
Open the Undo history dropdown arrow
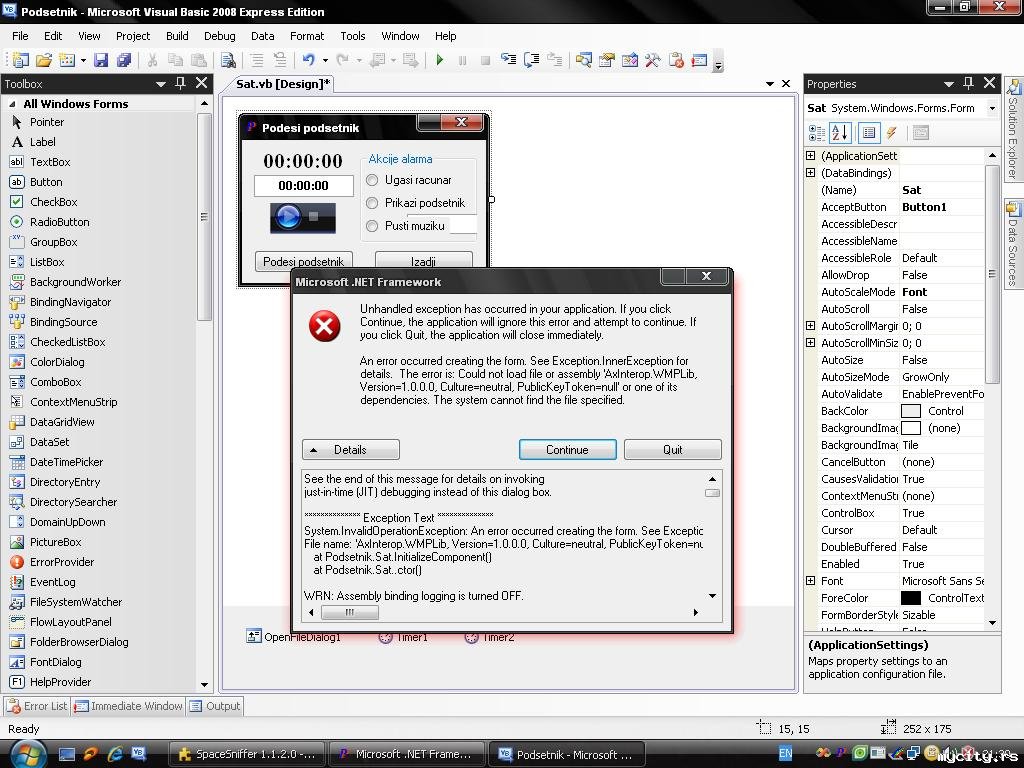[325, 60]
